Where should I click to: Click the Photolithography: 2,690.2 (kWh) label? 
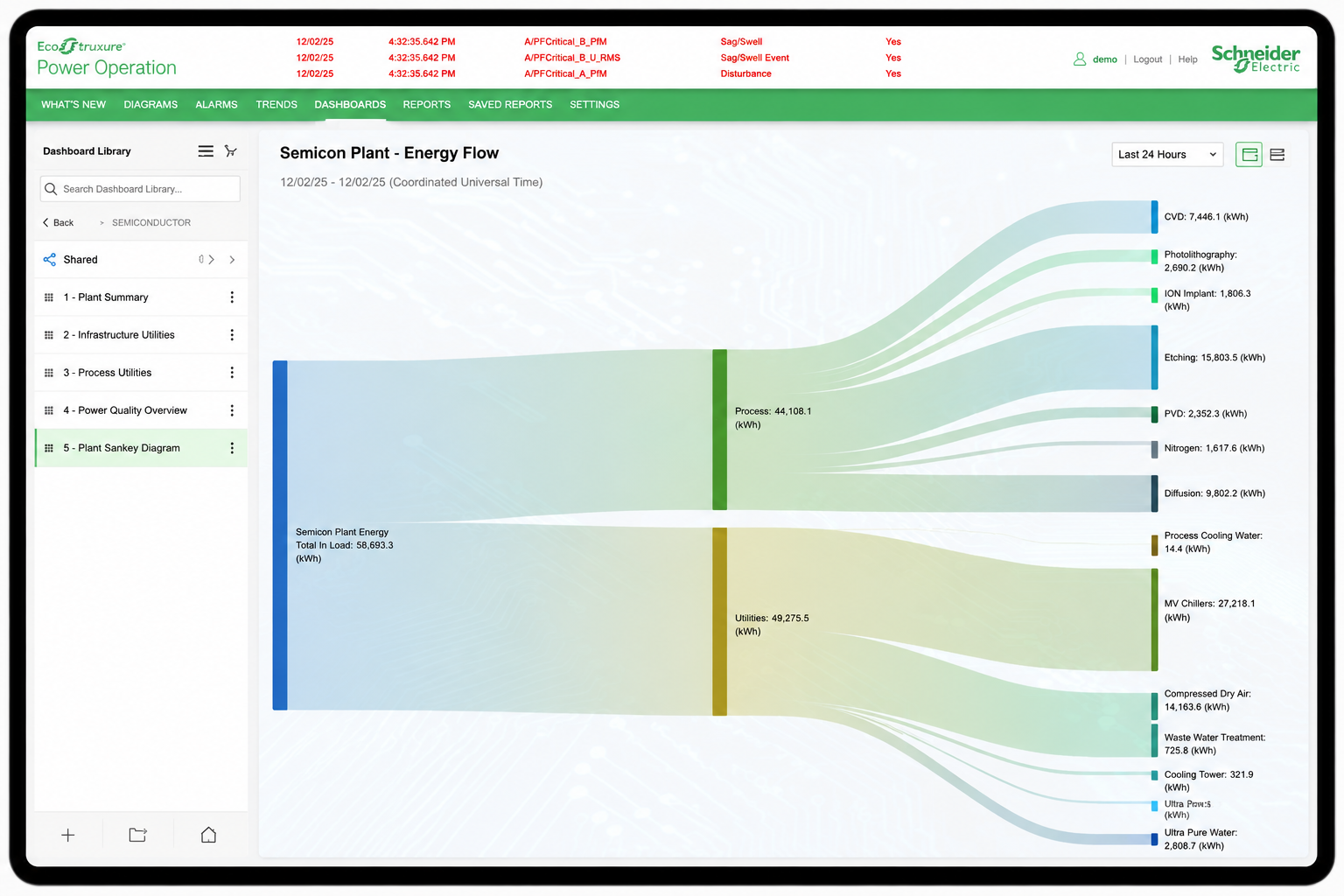[1200, 261]
